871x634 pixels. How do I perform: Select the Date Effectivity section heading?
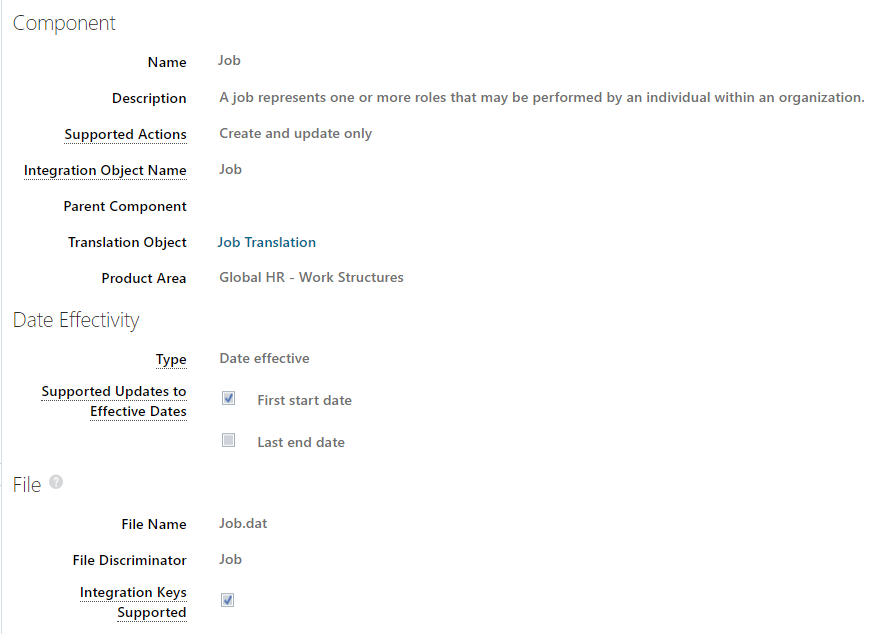click(x=76, y=320)
